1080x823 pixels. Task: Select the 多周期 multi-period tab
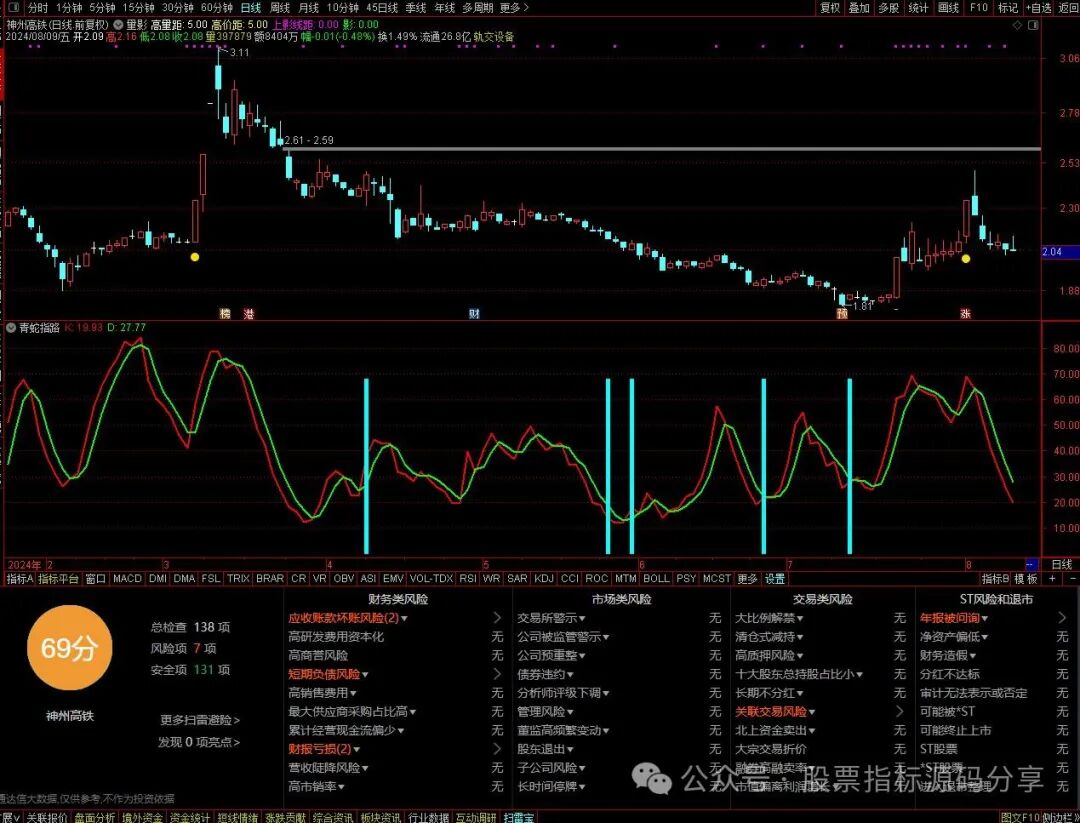(477, 8)
